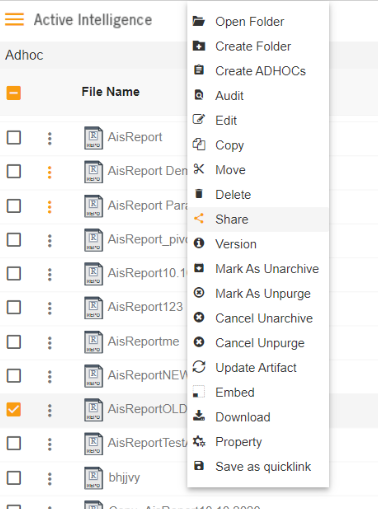Image resolution: width=378 pixels, height=509 pixels.
Task: Open the AisReportOLD file link
Action: [x=147, y=409]
